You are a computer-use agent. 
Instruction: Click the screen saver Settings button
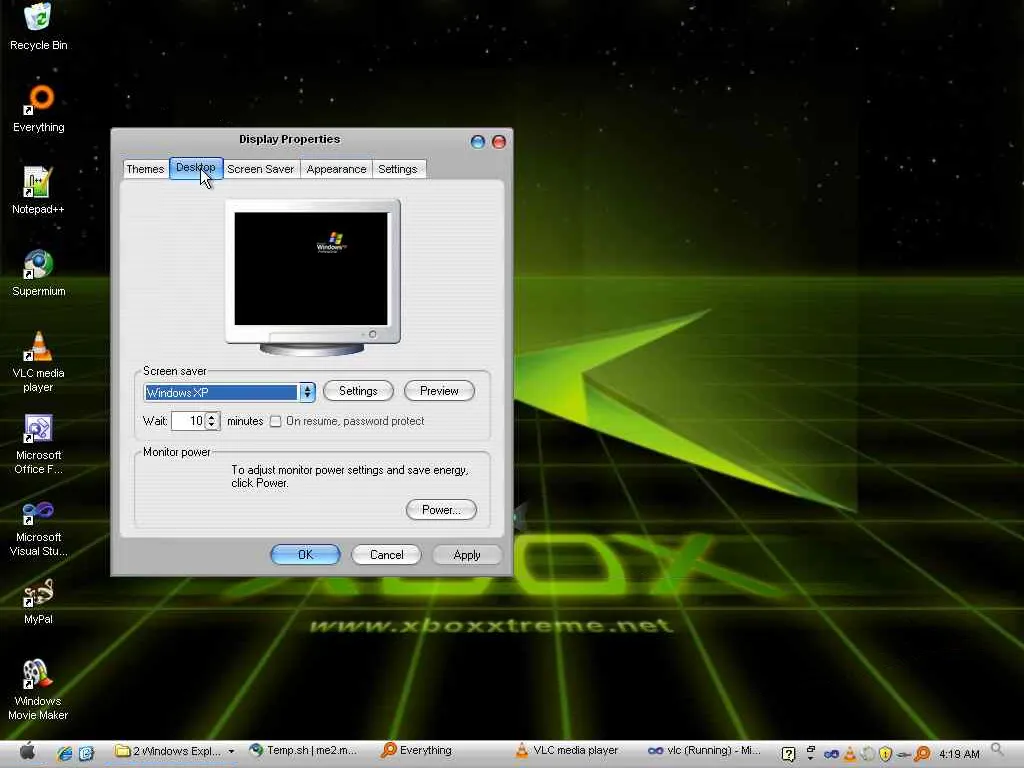(x=358, y=391)
